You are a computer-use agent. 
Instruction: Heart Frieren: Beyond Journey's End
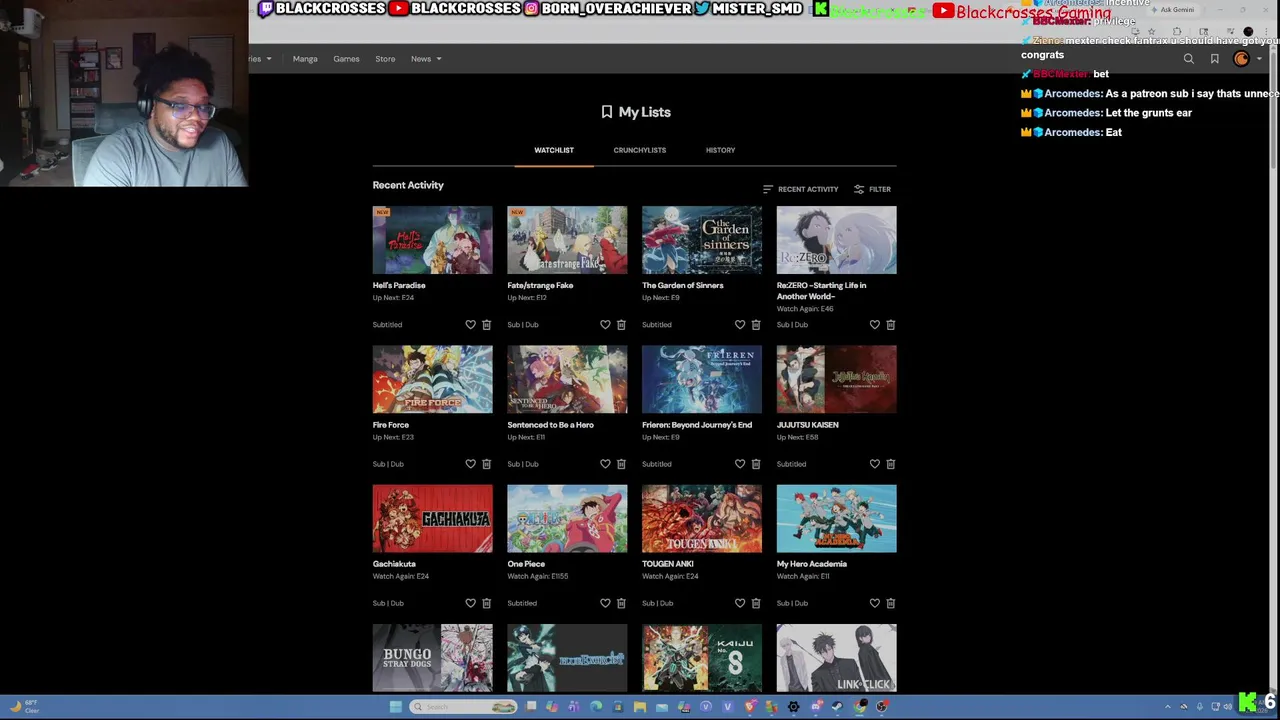point(740,464)
